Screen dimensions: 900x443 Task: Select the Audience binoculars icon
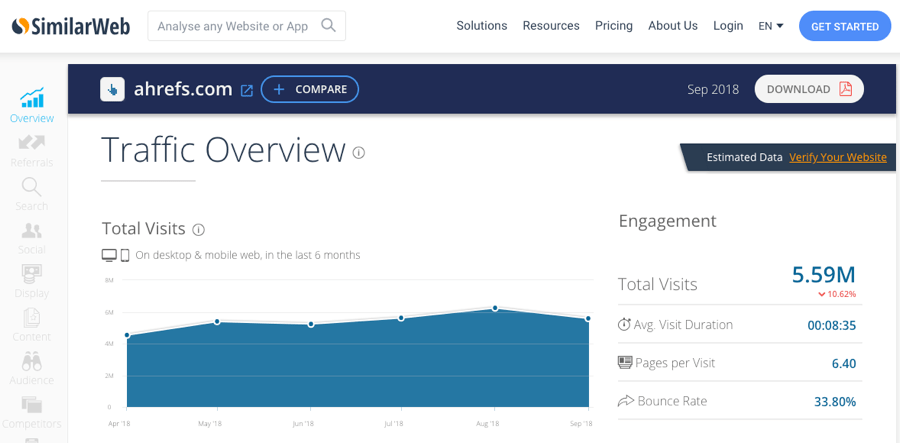point(32,362)
